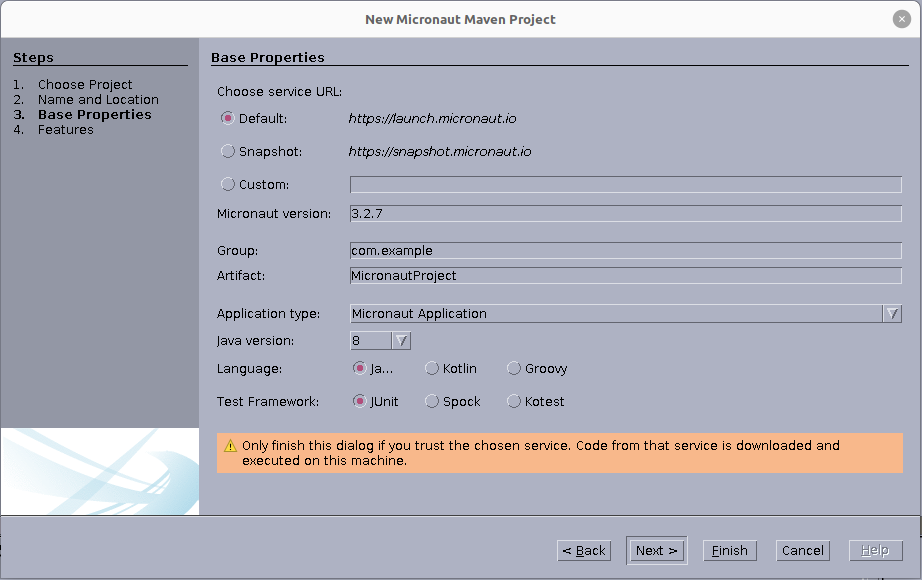Viewport: 922px width, 580px height.
Task: Go back with the Back button
Action: click(x=584, y=551)
